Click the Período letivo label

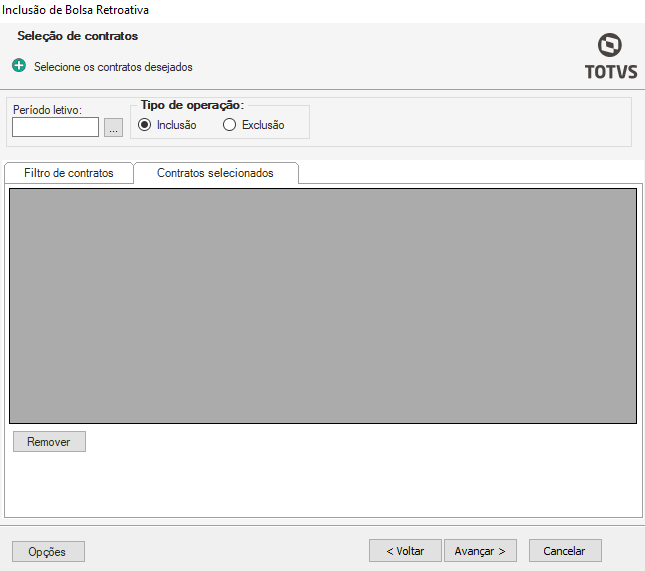tap(47, 109)
